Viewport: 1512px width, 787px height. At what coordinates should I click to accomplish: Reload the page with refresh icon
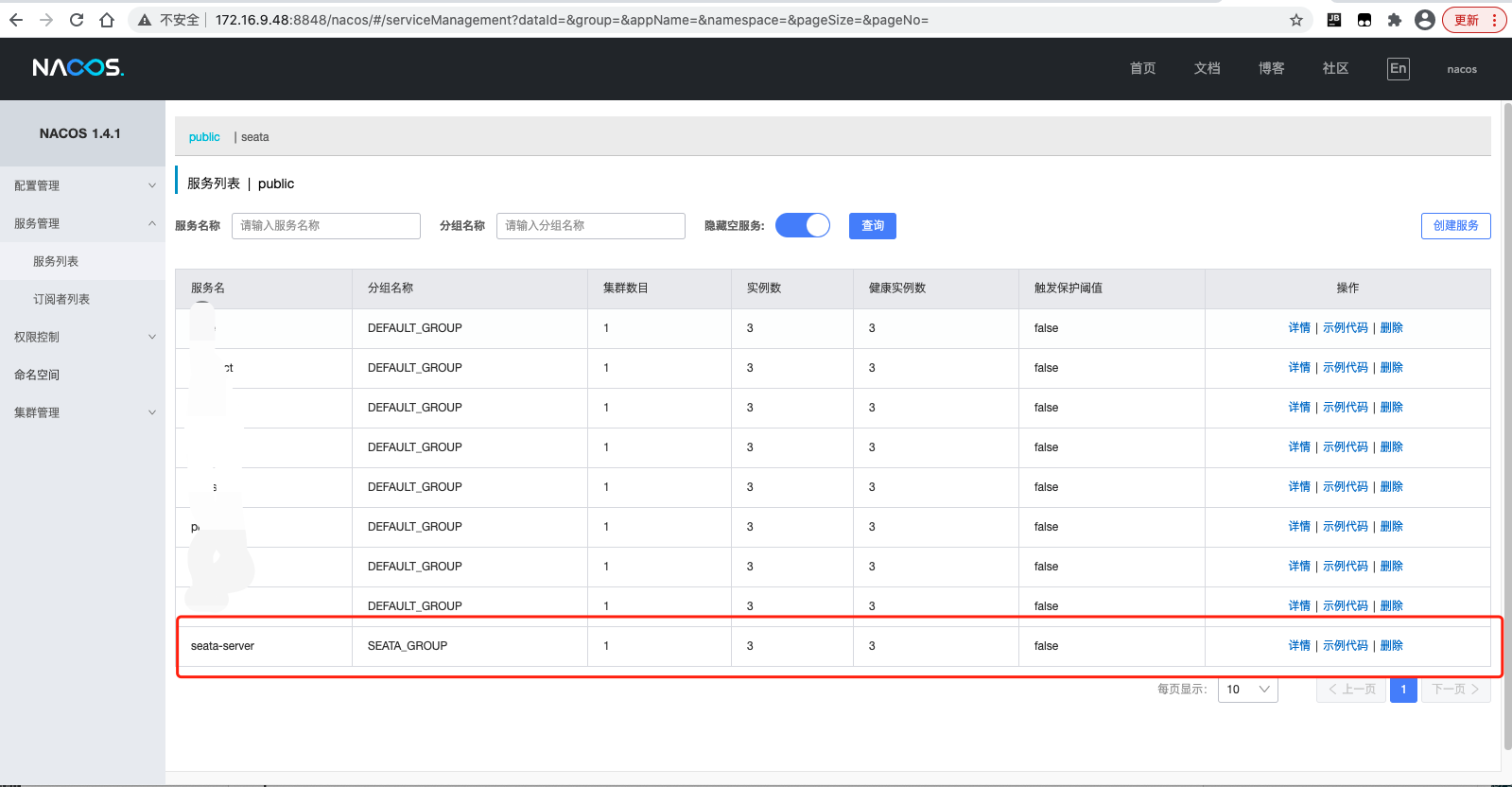tap(77, 20)
